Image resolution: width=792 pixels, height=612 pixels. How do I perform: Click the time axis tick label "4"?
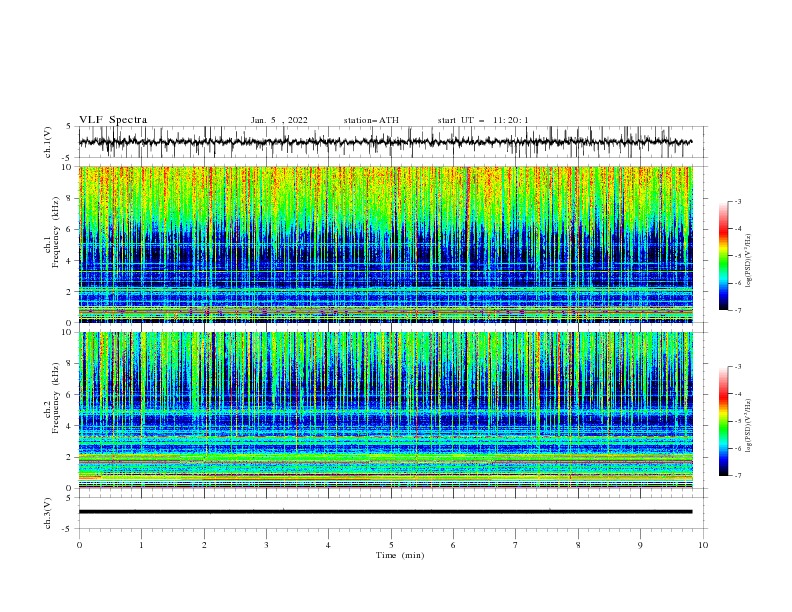coord(329,545)
